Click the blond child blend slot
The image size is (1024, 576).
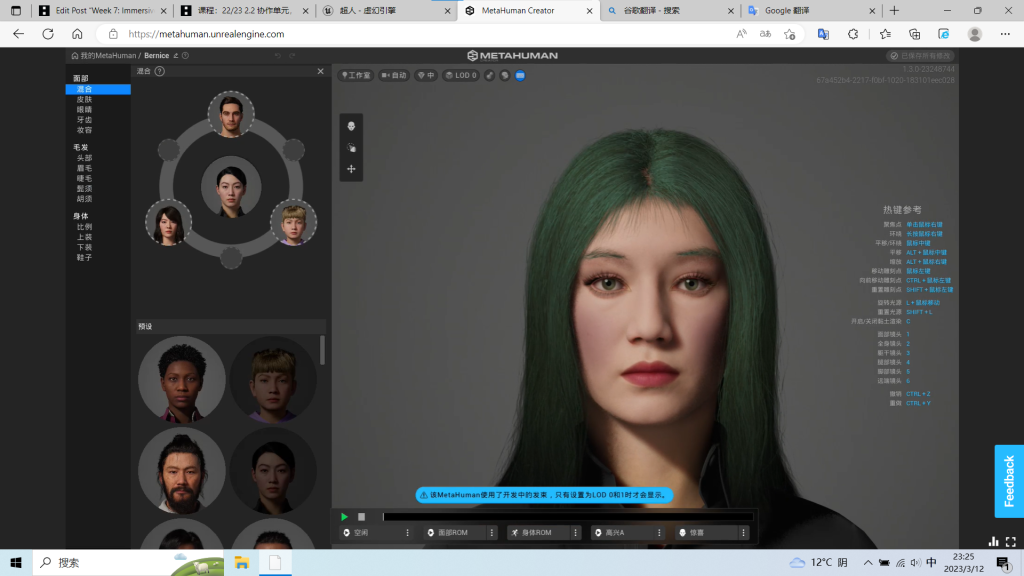click(x=294, y=223)
